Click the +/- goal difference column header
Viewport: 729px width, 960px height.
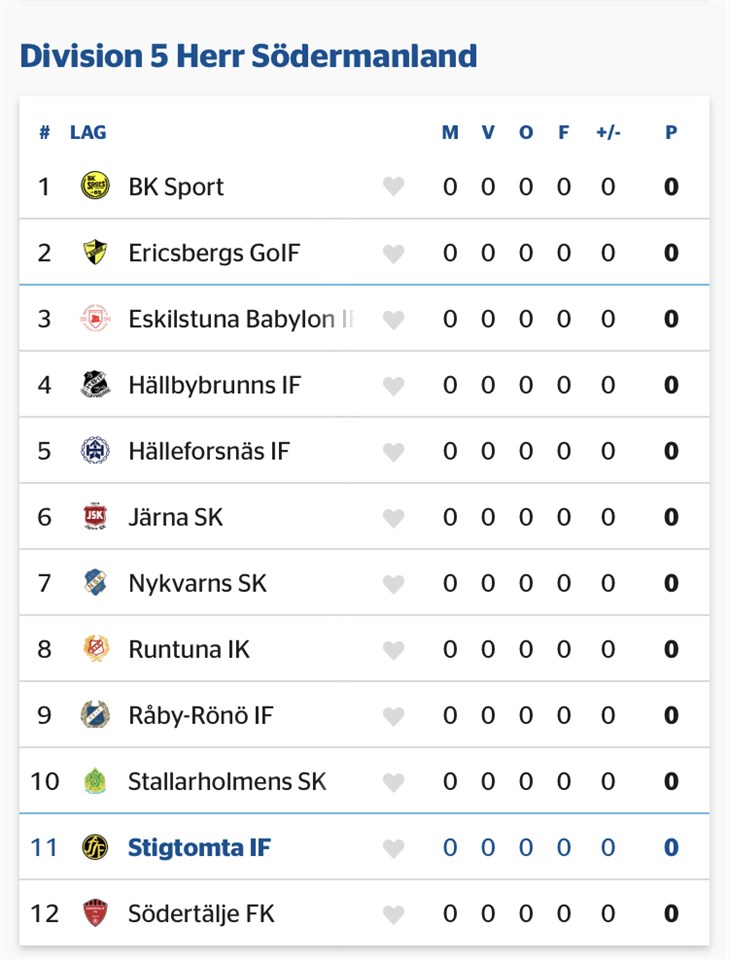pos(608,132)
